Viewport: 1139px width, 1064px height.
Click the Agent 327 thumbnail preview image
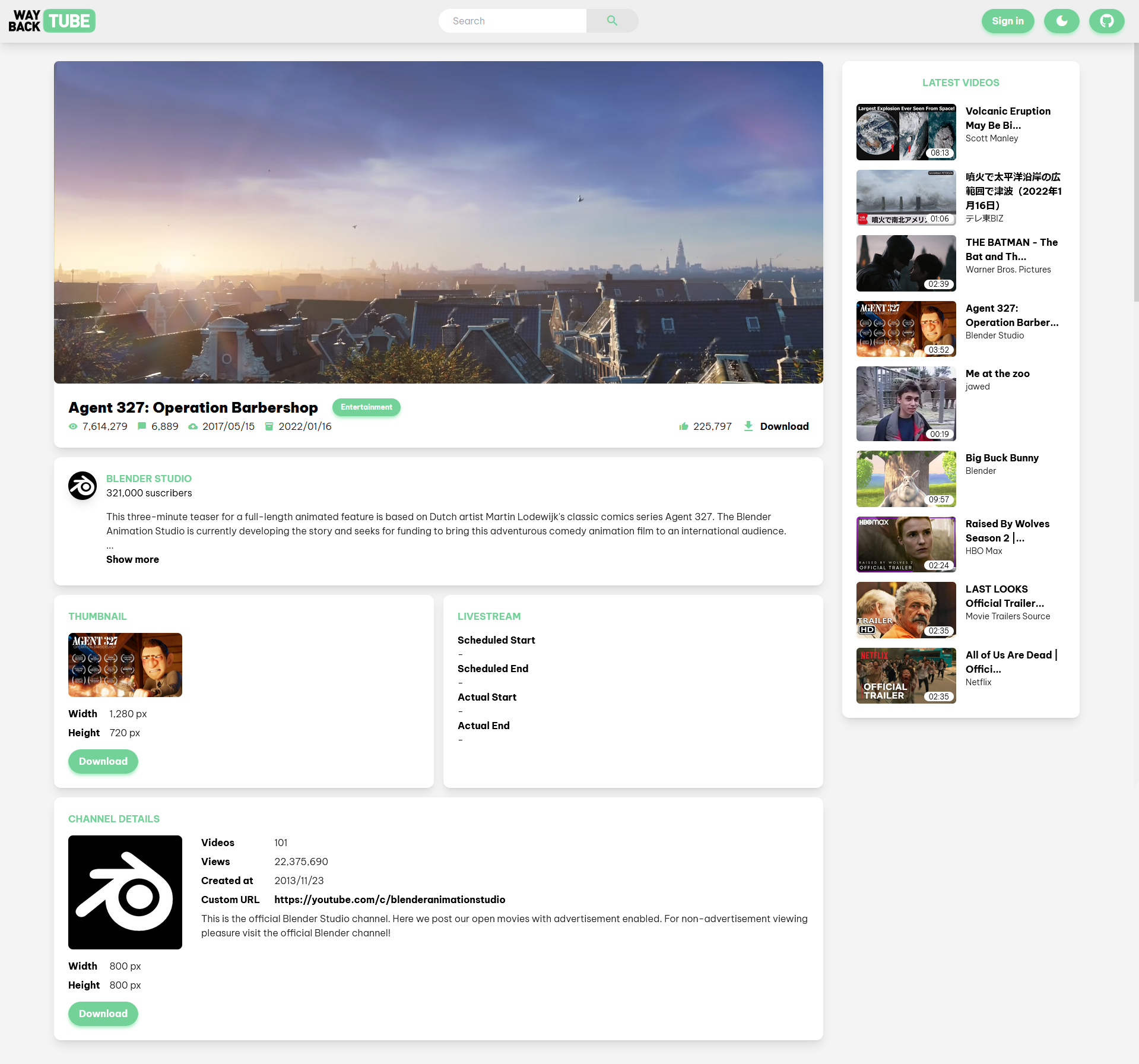[125, 665]
